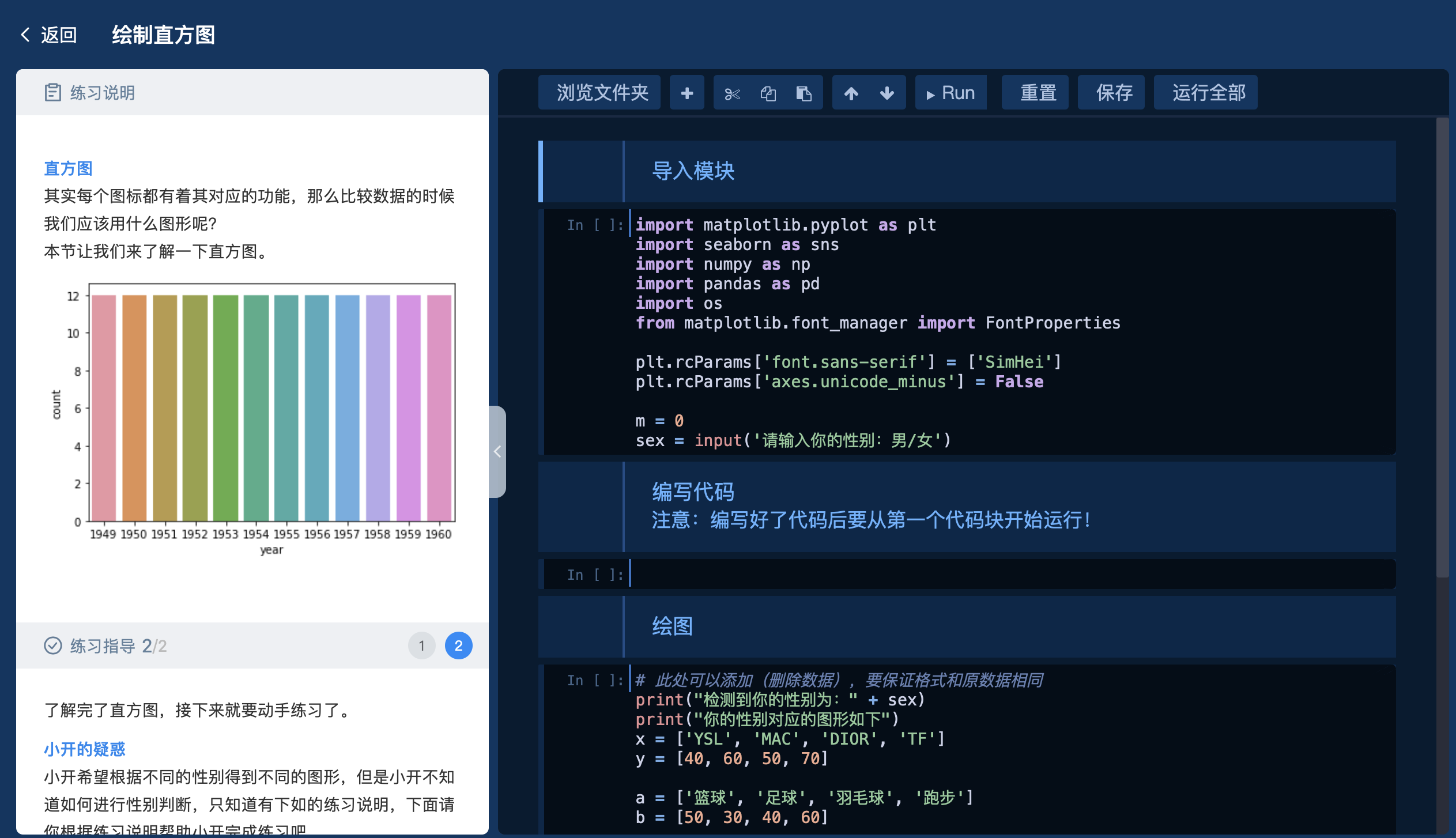Click the clipboard icon beside 练习说明
This screenshot has width=1456, height=838.
[53, 92]
